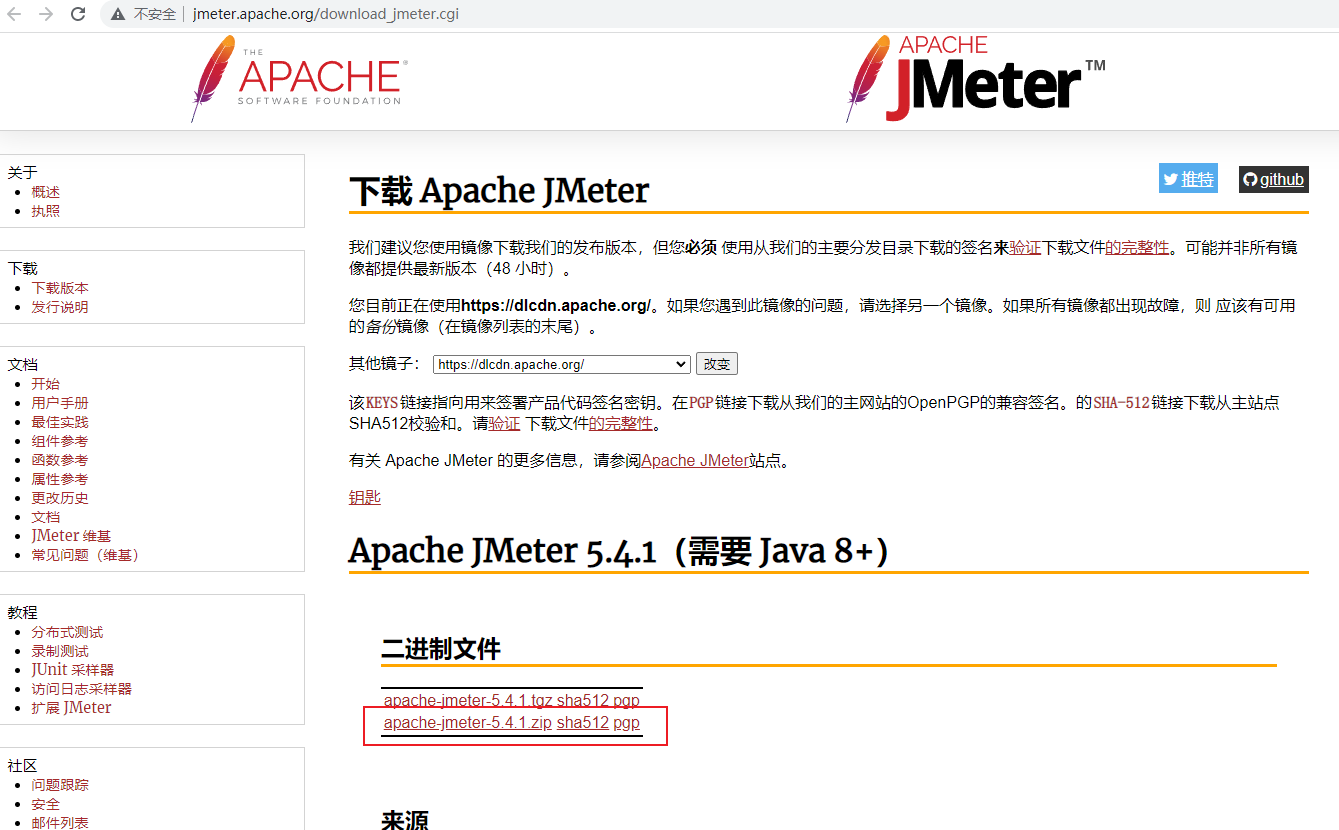Screen dimensions: 1339x830
Task: Click the 验证 link in the first paragraph
Action: click(1025, 247)
